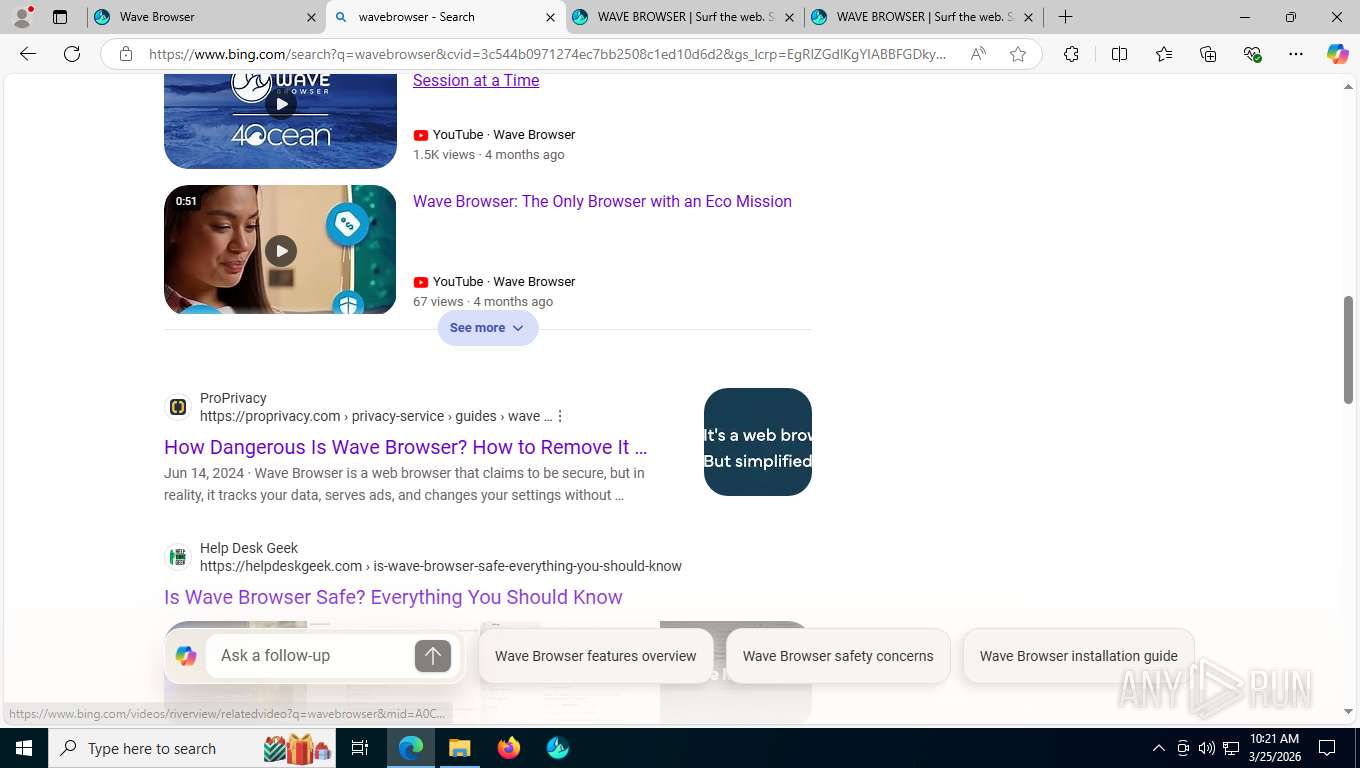Image resolution: width=1360 pixels, height=768 pixels.
Task: Open the Extensions puzzle icon
Action: 1071,54
